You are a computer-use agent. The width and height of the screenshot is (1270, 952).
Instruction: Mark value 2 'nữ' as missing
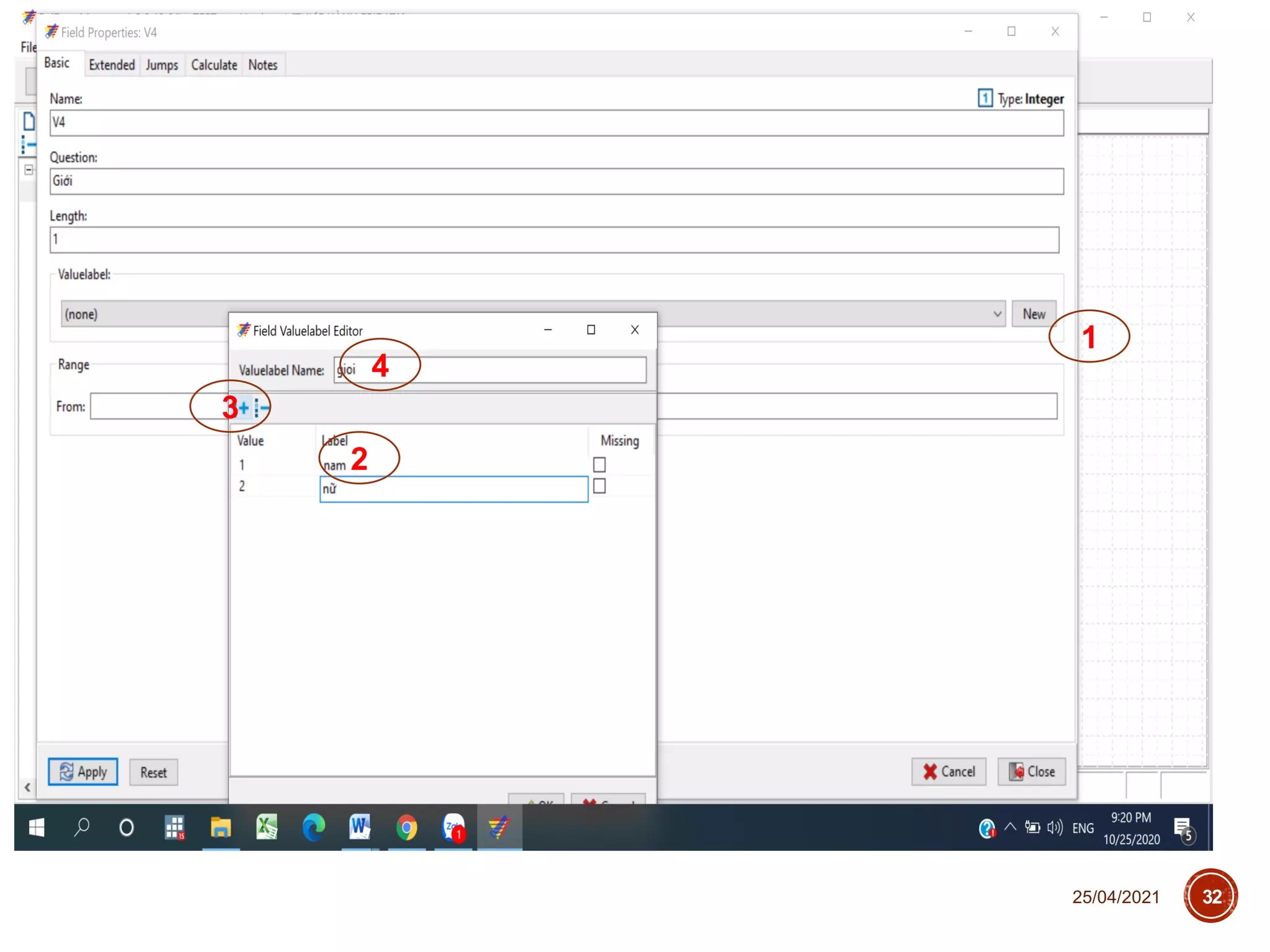tap(599, 487)
